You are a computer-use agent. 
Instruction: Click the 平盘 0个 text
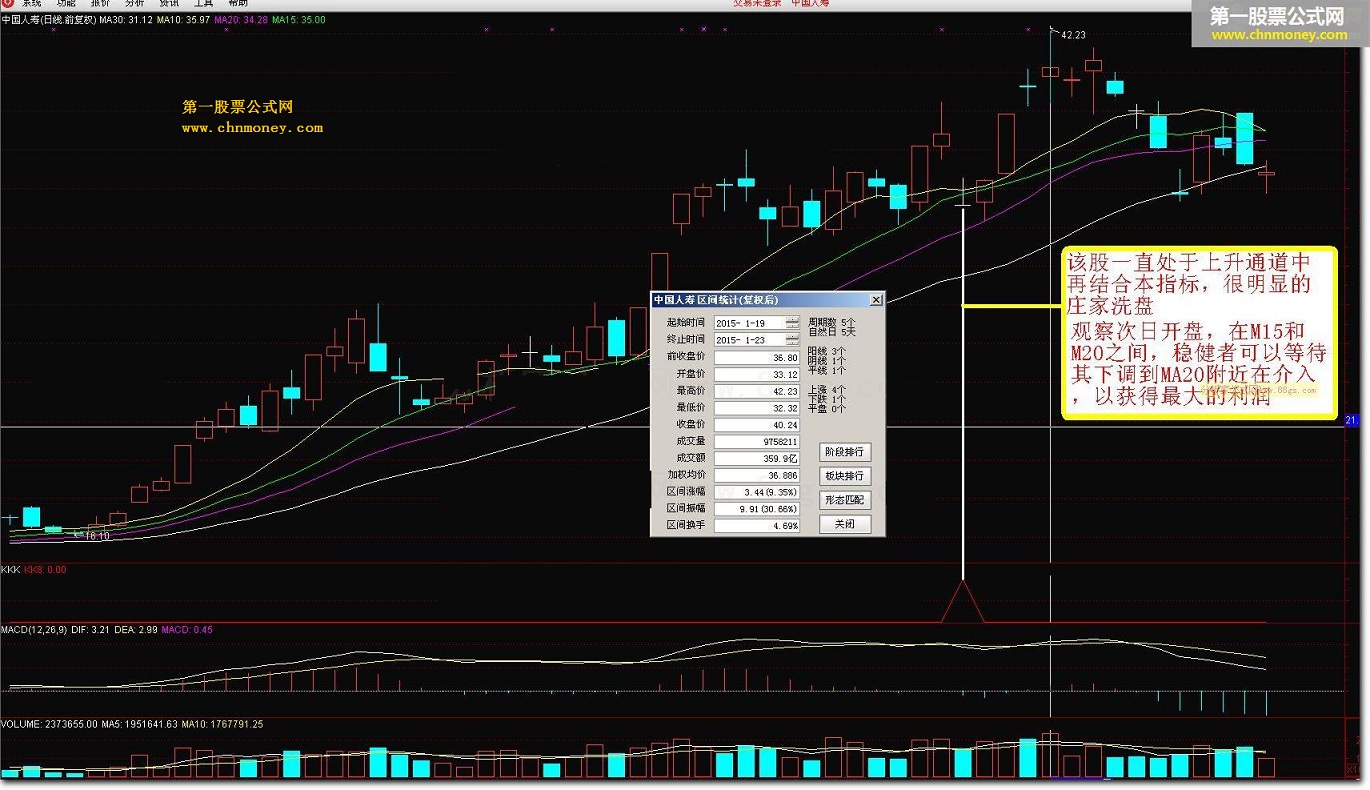[x=827, y=409]
